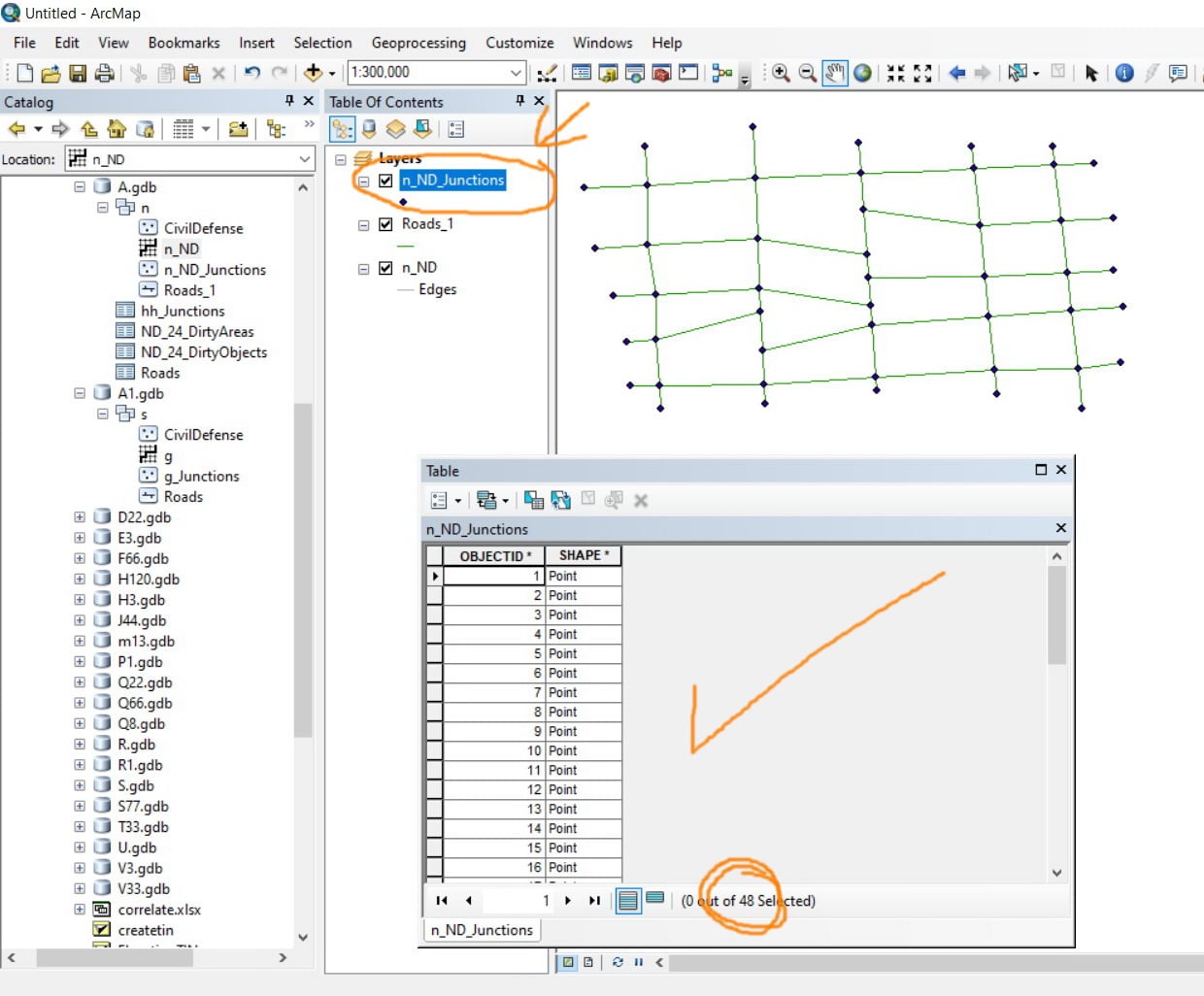
Task: Click Fixed Zoom In arrows
Action: click(x=895, y=73)
